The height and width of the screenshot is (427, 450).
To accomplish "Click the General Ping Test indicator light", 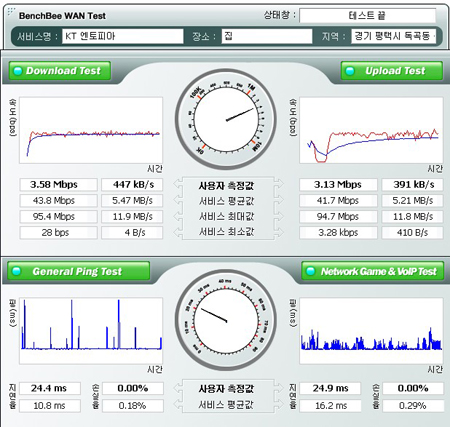I will click(16, 271).
